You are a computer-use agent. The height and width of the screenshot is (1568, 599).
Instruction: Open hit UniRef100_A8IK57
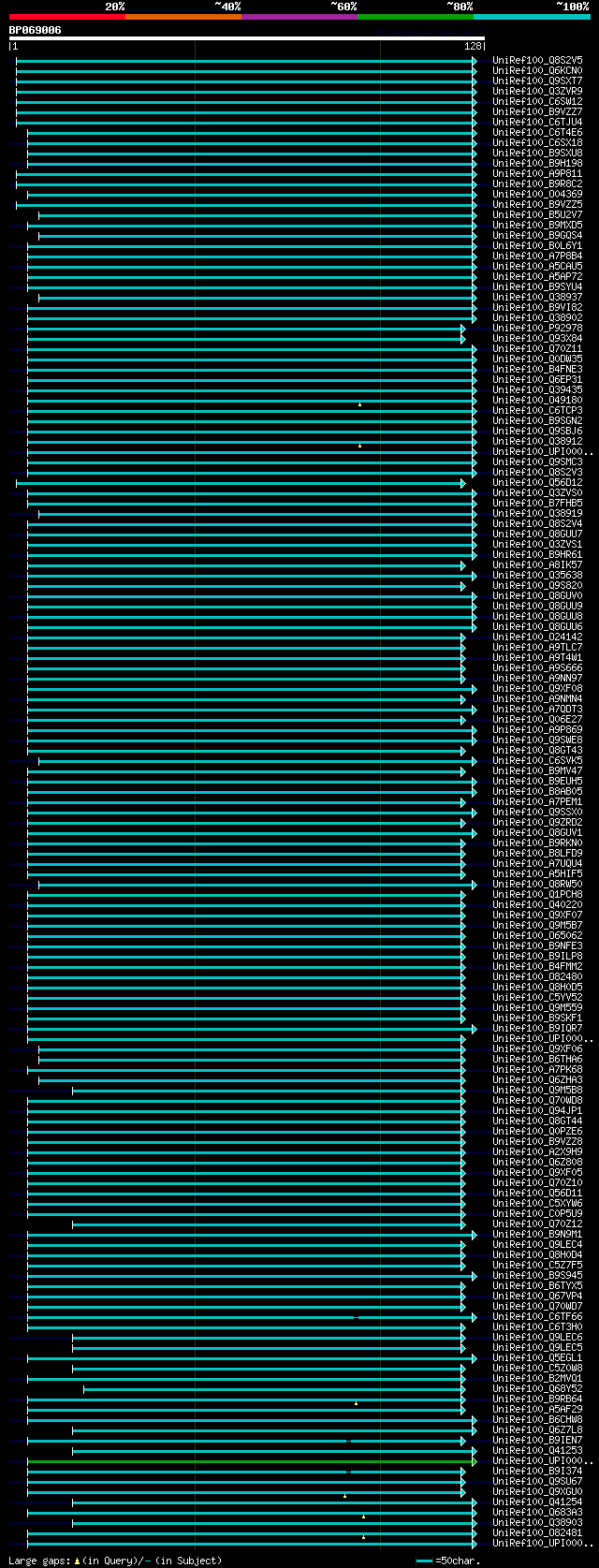(x=537, y=564)
